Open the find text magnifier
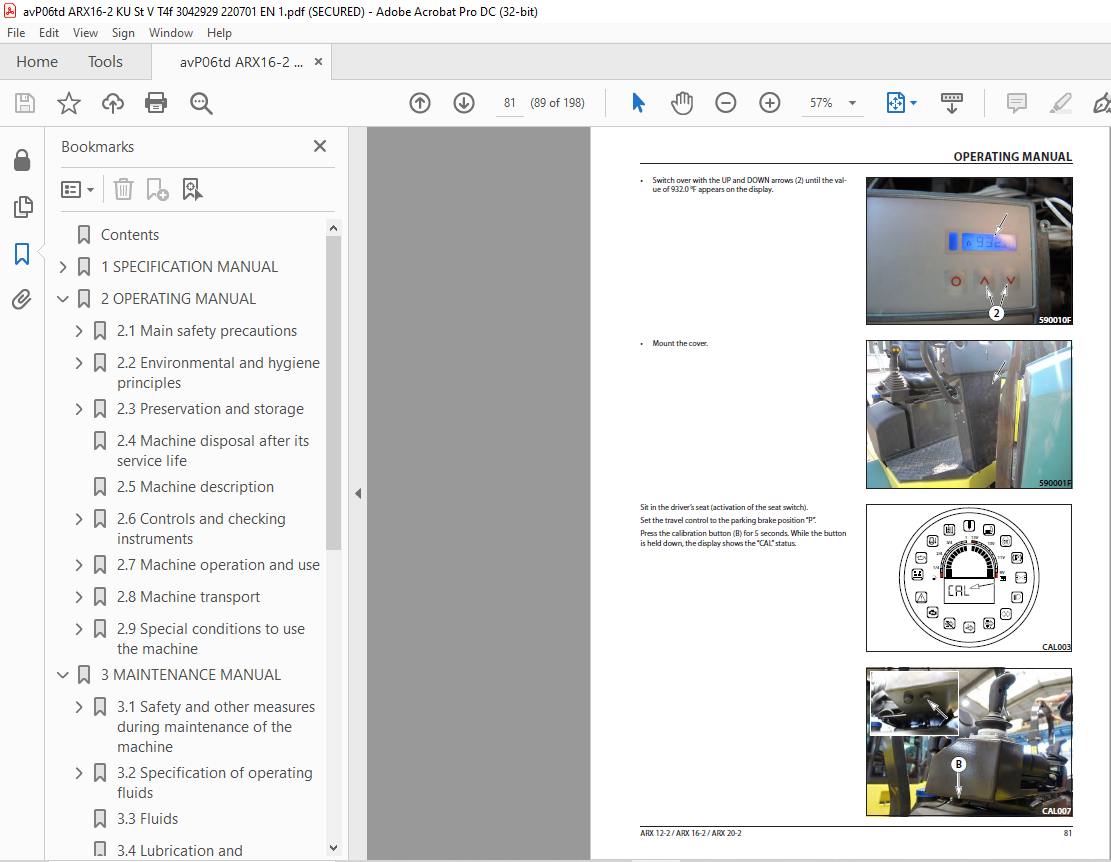Image resolution: width=1111 pixels, height=862 pixels. [201, 103]
